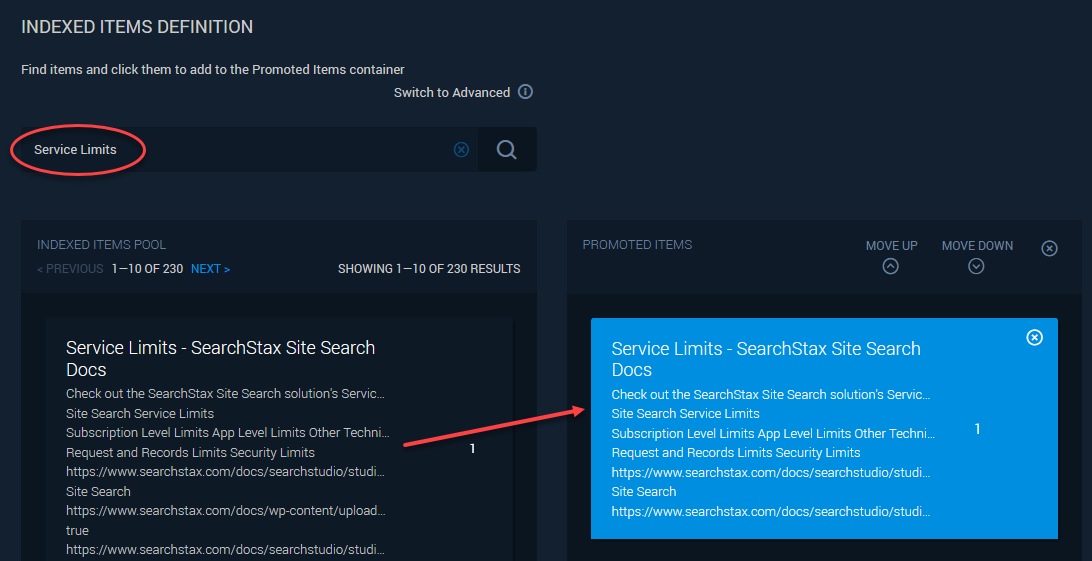
Task: Click 'Subscription Level Limits' line in pool item
Action: click(228, 433)
